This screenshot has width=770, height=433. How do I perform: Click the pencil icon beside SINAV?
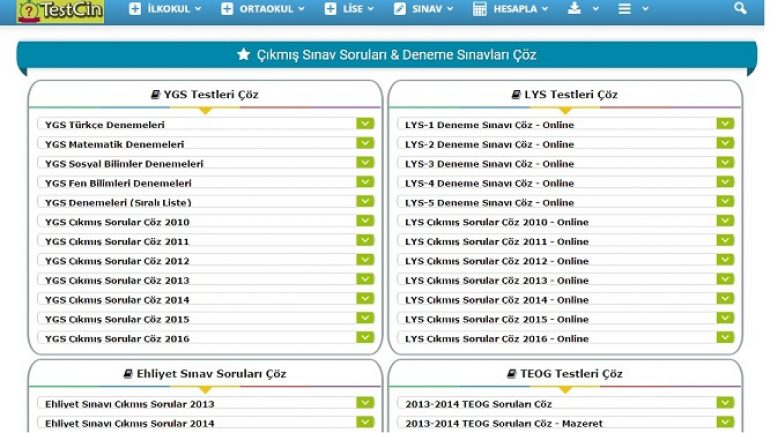(x=400, y=9)
